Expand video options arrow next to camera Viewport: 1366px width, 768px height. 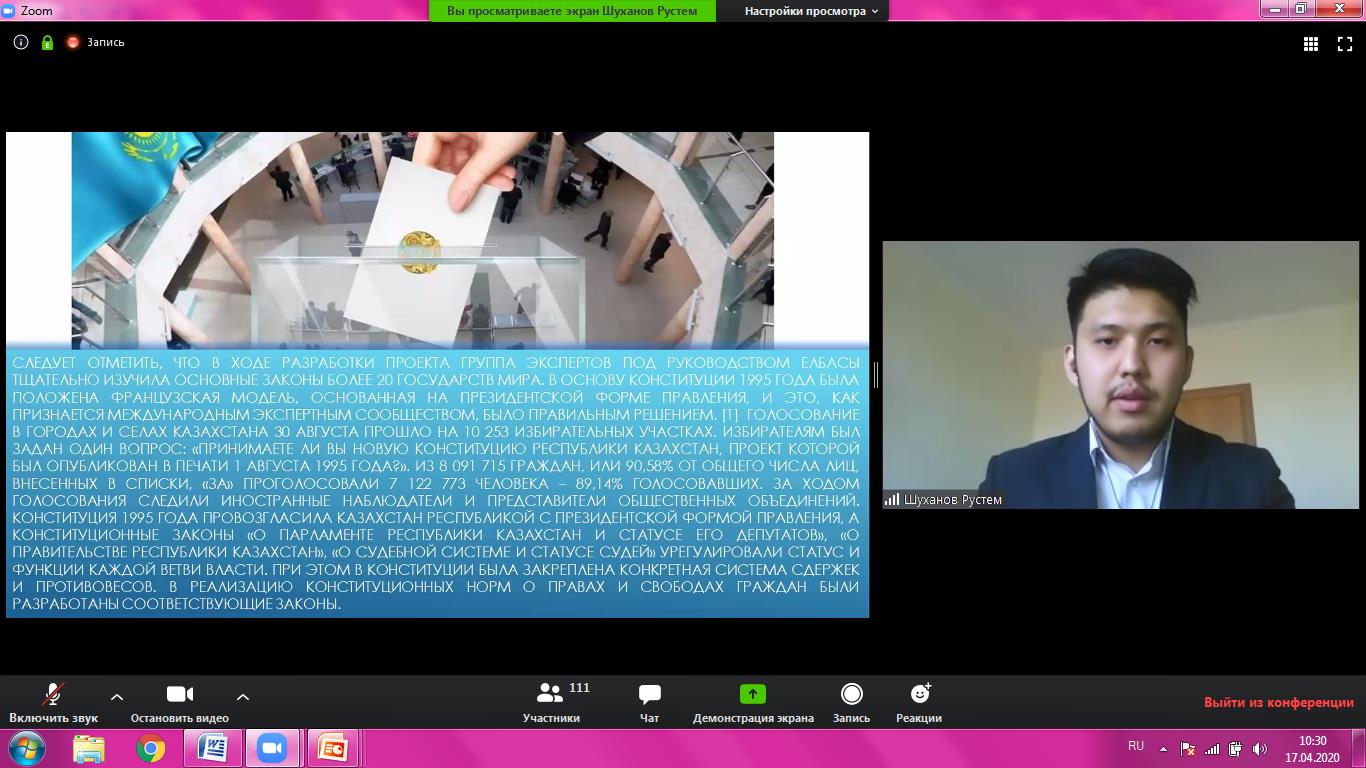(242, 696)
